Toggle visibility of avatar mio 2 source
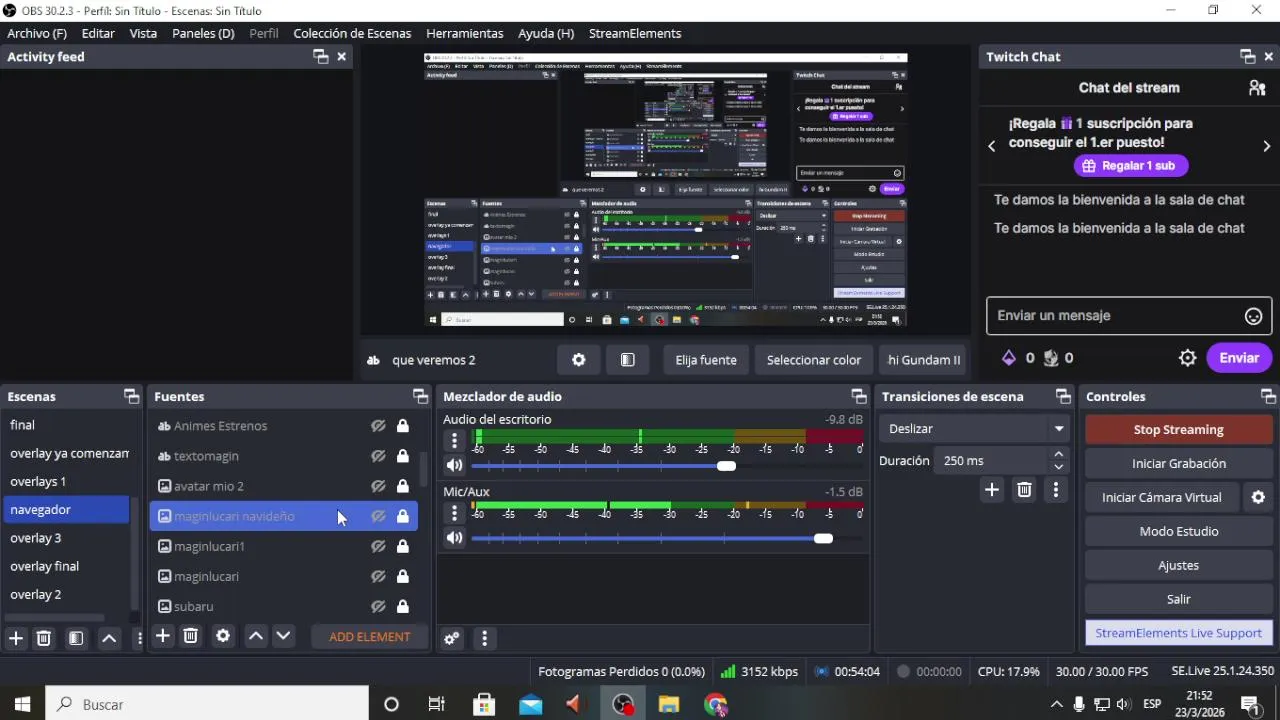The width and height of the screenshot is (1280, 720). tap(378, 486)
